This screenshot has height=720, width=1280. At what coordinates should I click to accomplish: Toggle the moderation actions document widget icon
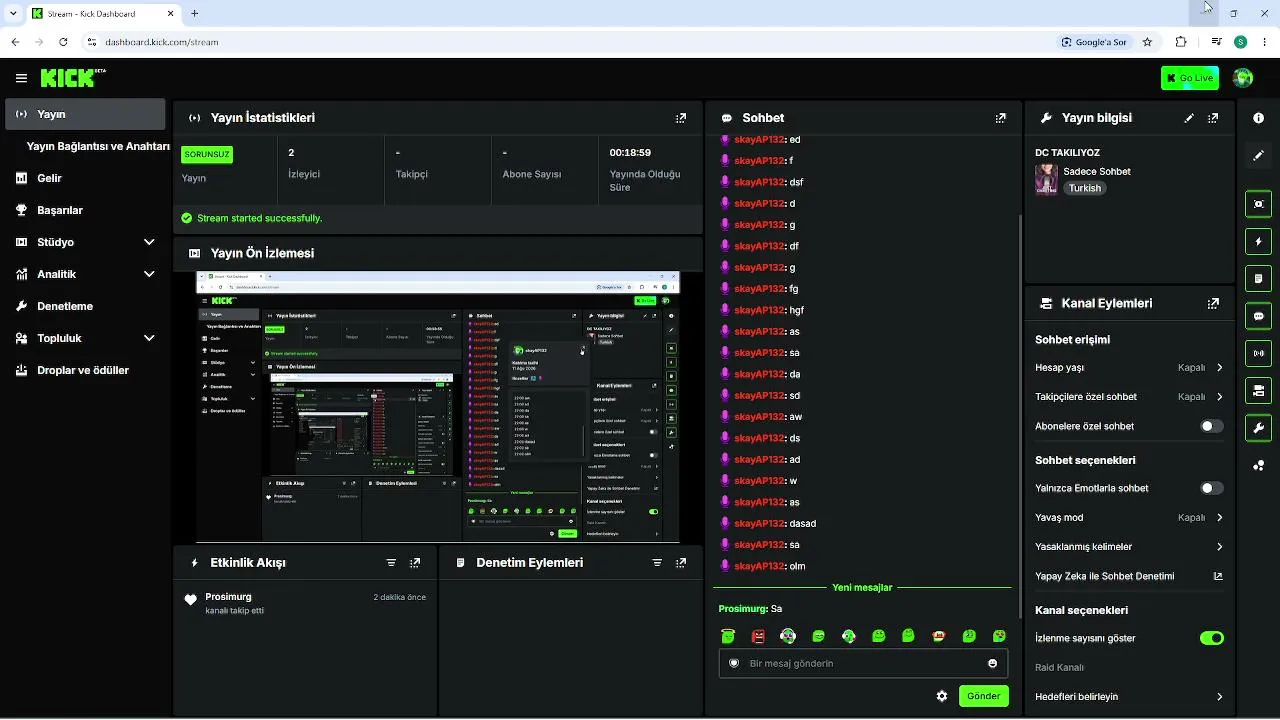tap(1258, 278)
